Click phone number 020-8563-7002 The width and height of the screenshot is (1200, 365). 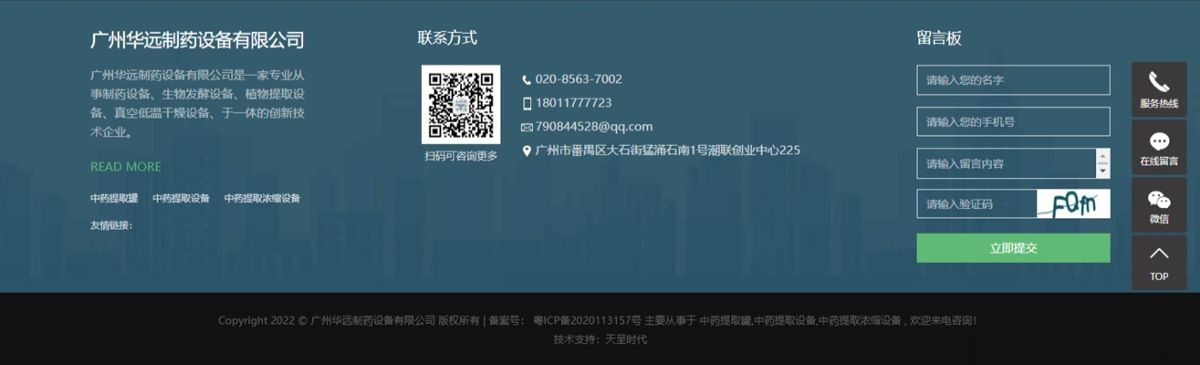(579, 79)
